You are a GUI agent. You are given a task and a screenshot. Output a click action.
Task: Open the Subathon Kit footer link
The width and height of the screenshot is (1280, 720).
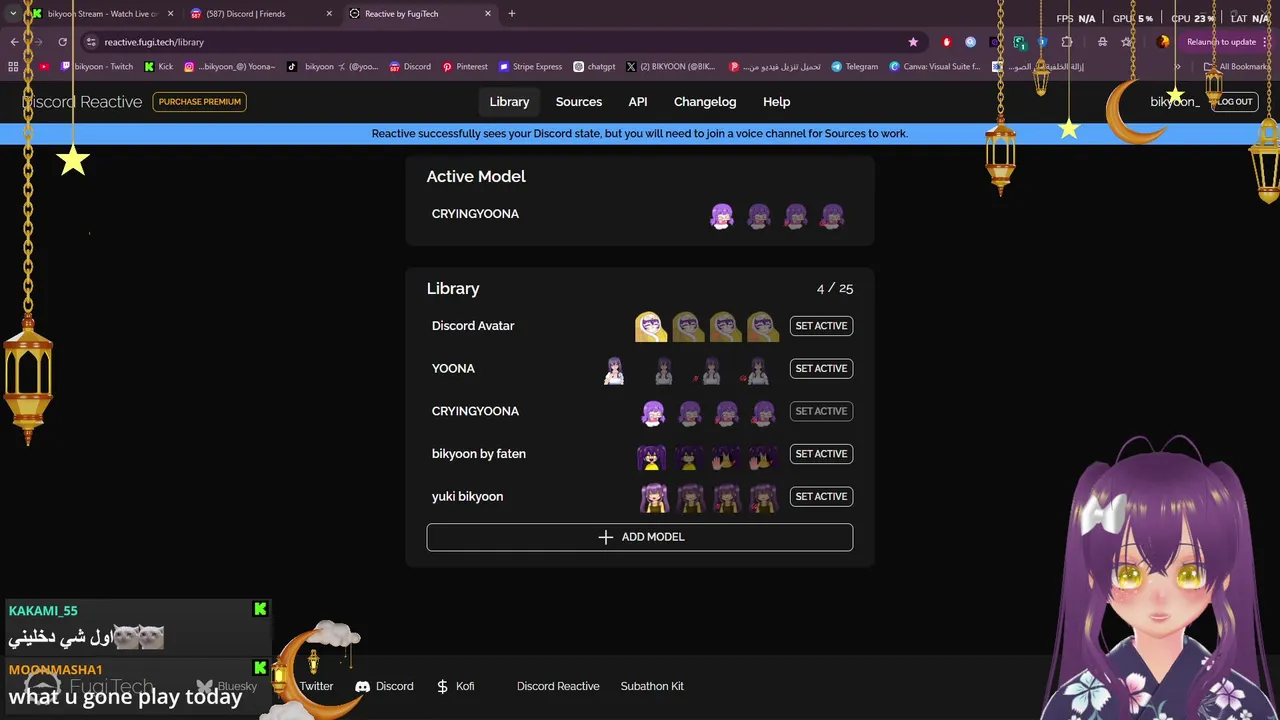tap(652, 686)
